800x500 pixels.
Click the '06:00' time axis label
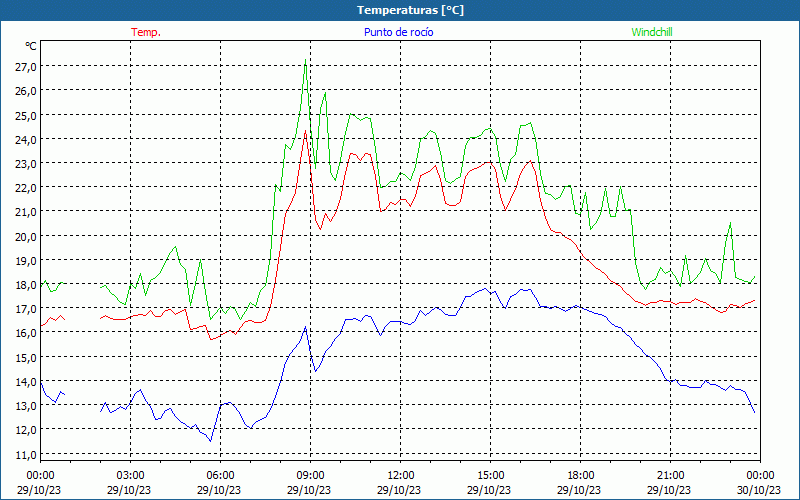click(x=220, y=476)
